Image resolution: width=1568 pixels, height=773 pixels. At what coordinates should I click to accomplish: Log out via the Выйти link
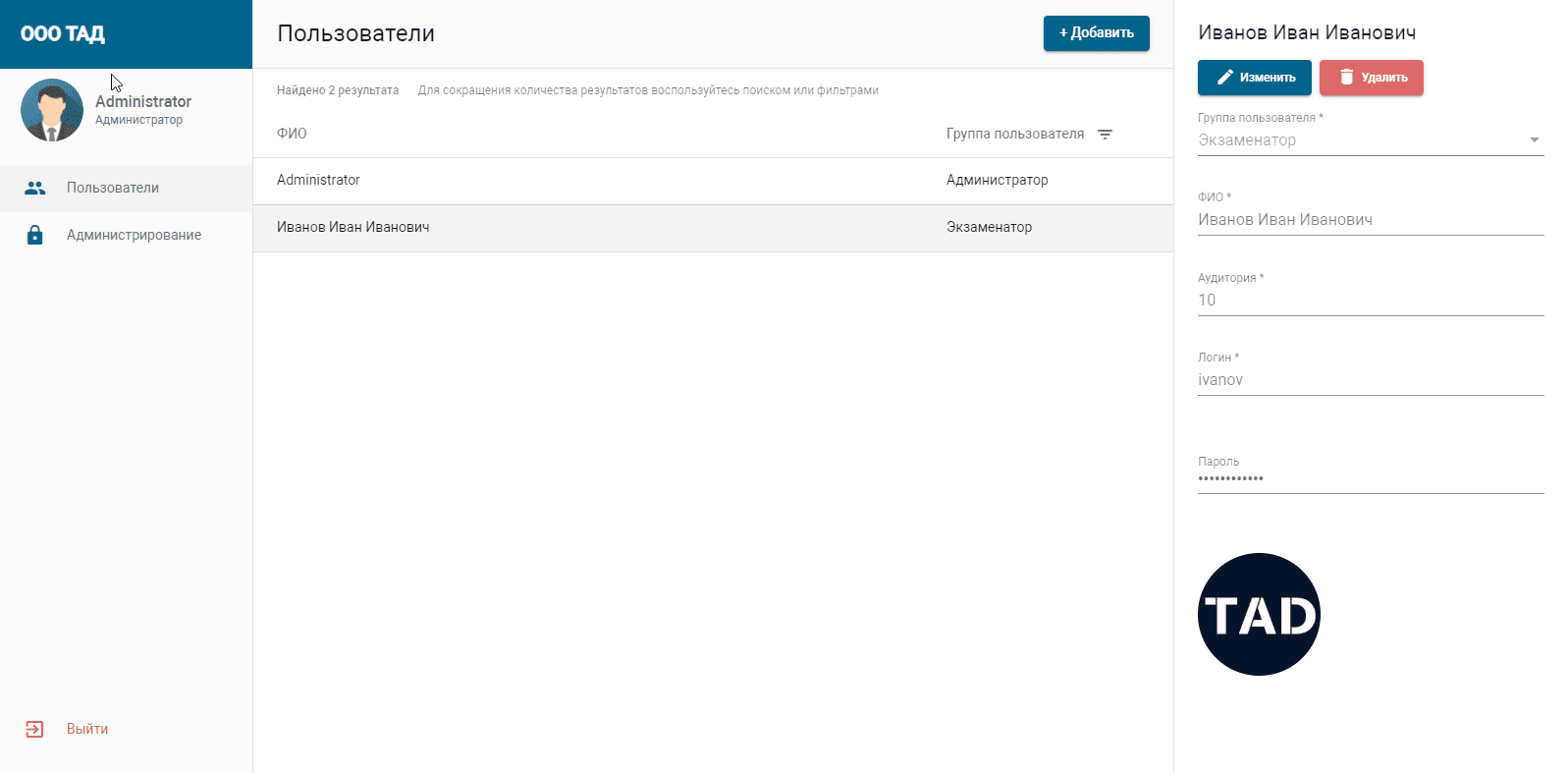coord(87,729)
